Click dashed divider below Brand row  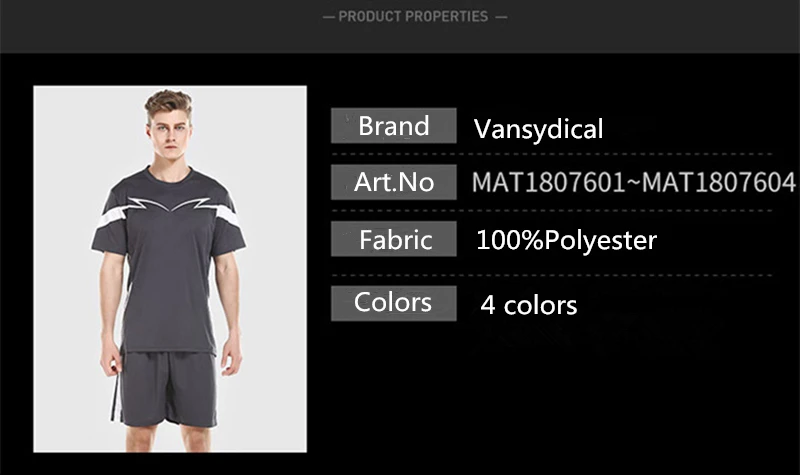[552, 154]
